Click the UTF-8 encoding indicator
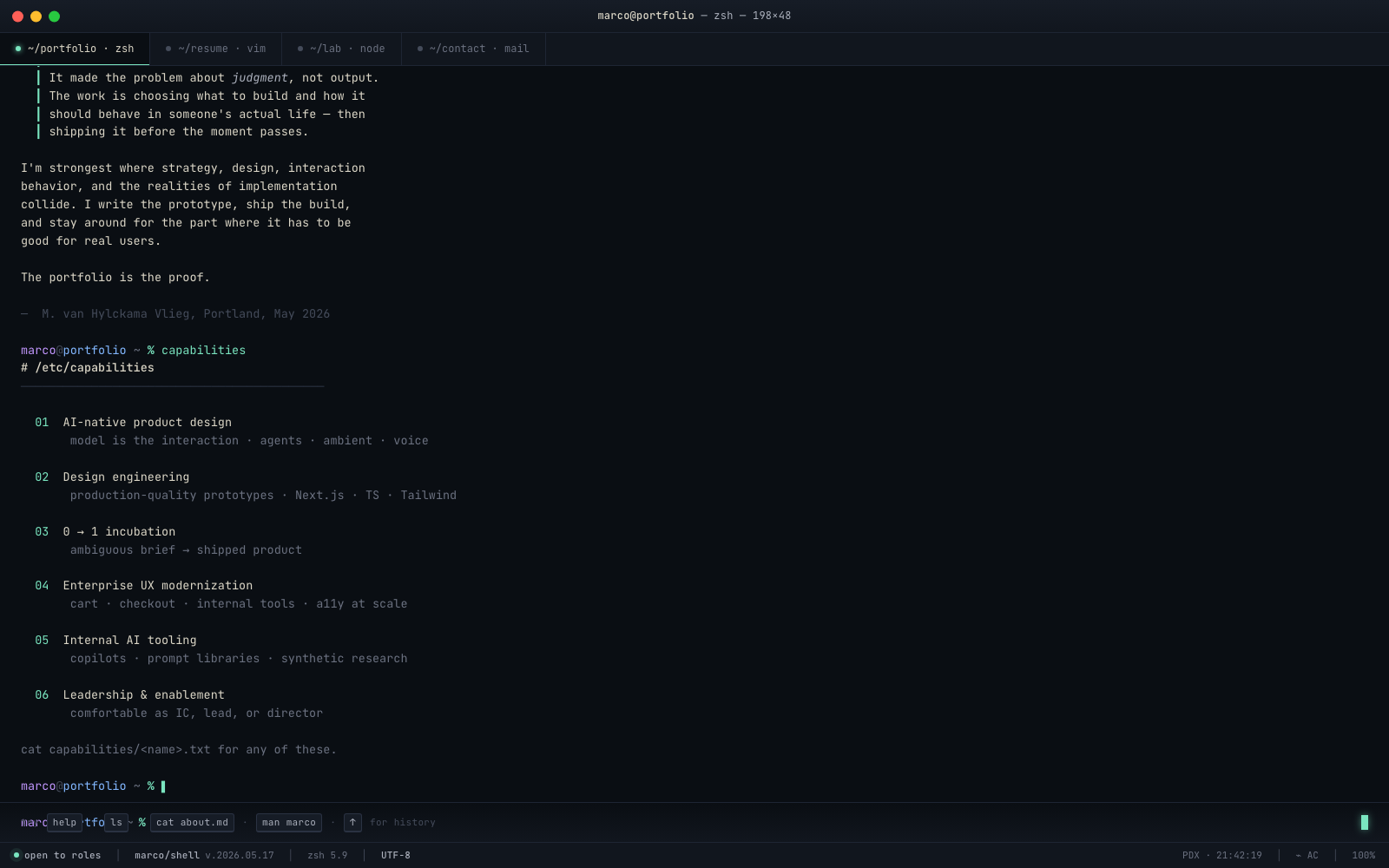Viewport: 1389px width, 868px height. (396, 856)
